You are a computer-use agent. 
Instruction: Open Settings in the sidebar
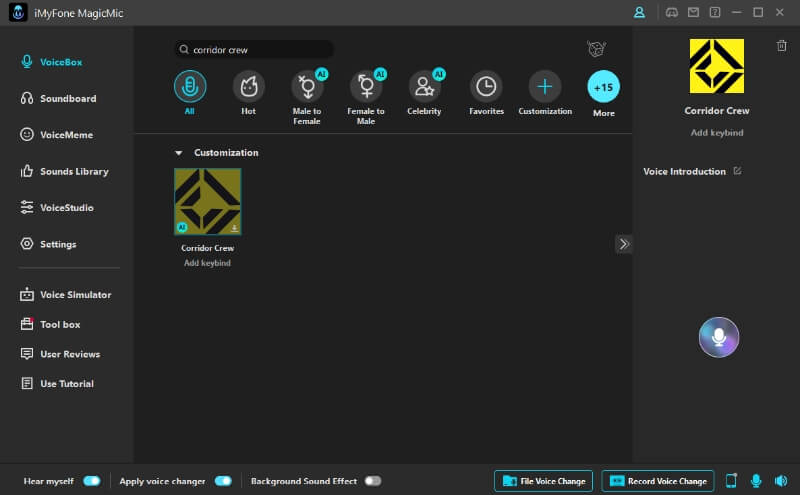48,244
